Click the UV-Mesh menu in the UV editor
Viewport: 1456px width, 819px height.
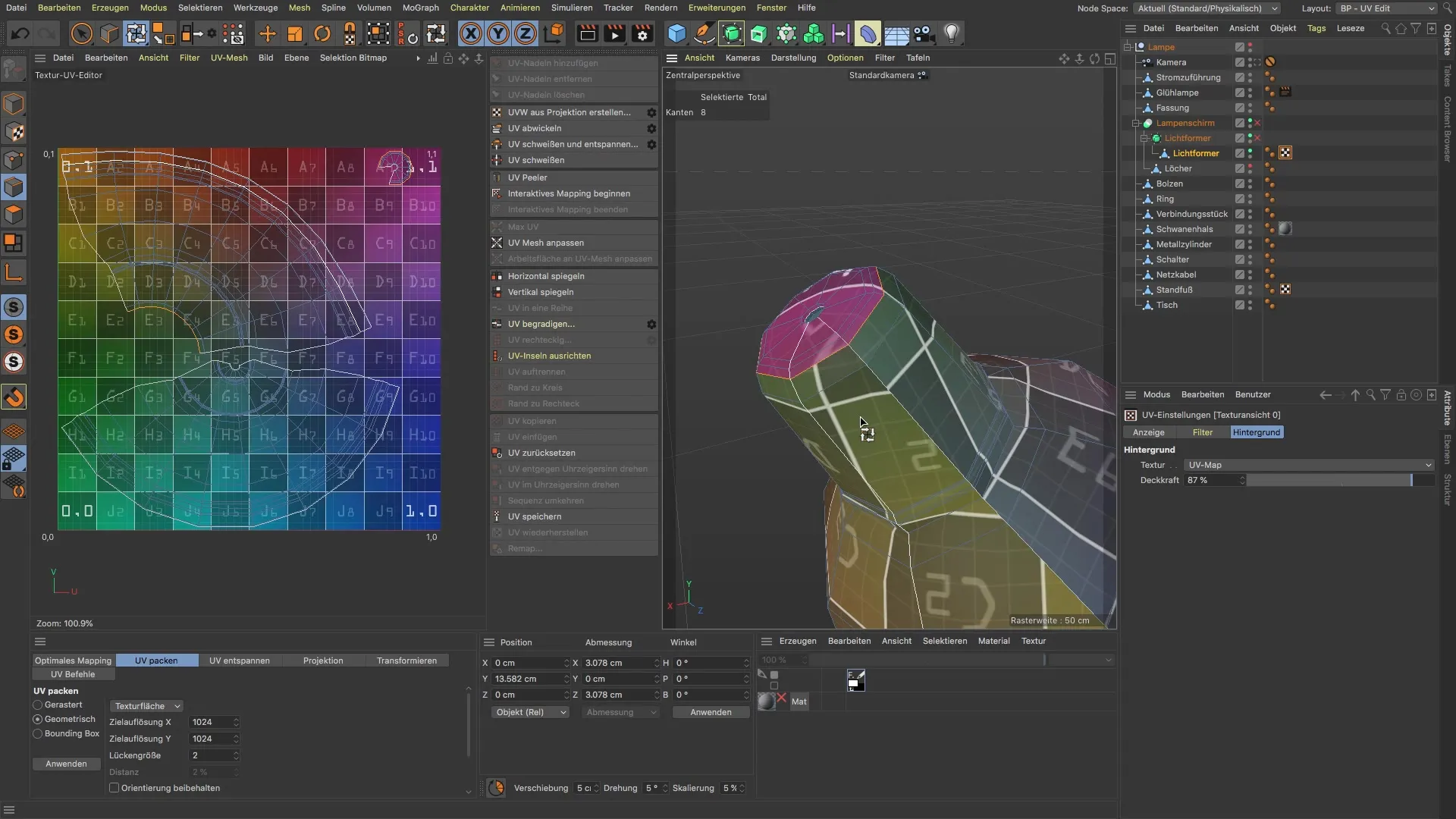(x=229, y=58)
